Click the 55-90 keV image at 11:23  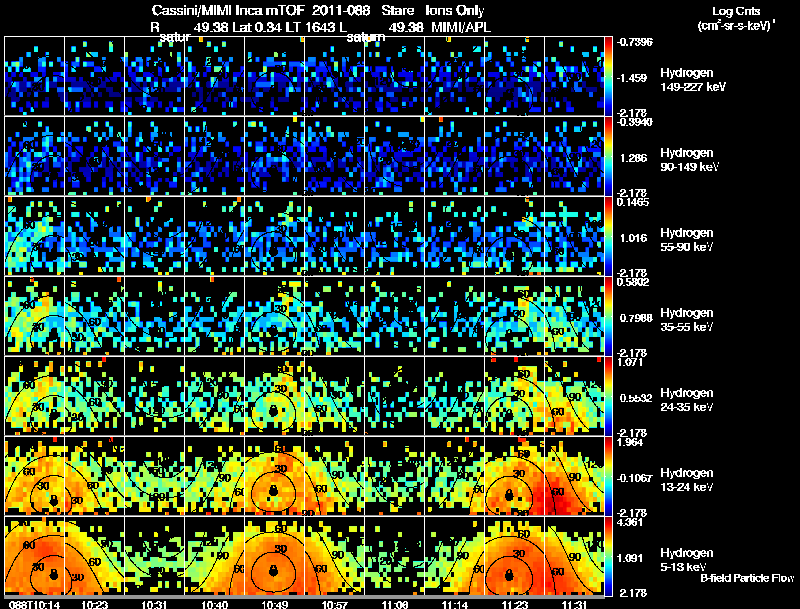[514, 236]
